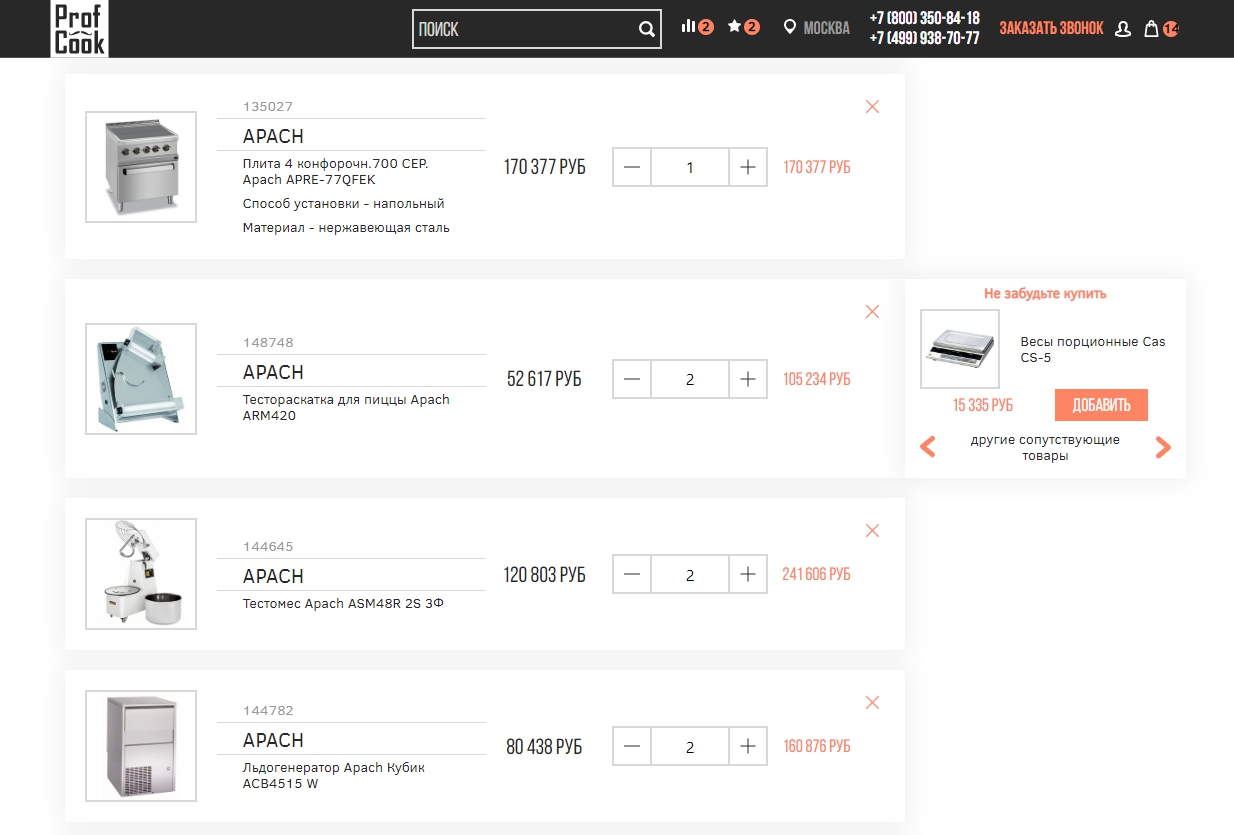Open the dough roller product thumbnail
1234x835 pixels.
pyautogui.click(x=141, y=378)
